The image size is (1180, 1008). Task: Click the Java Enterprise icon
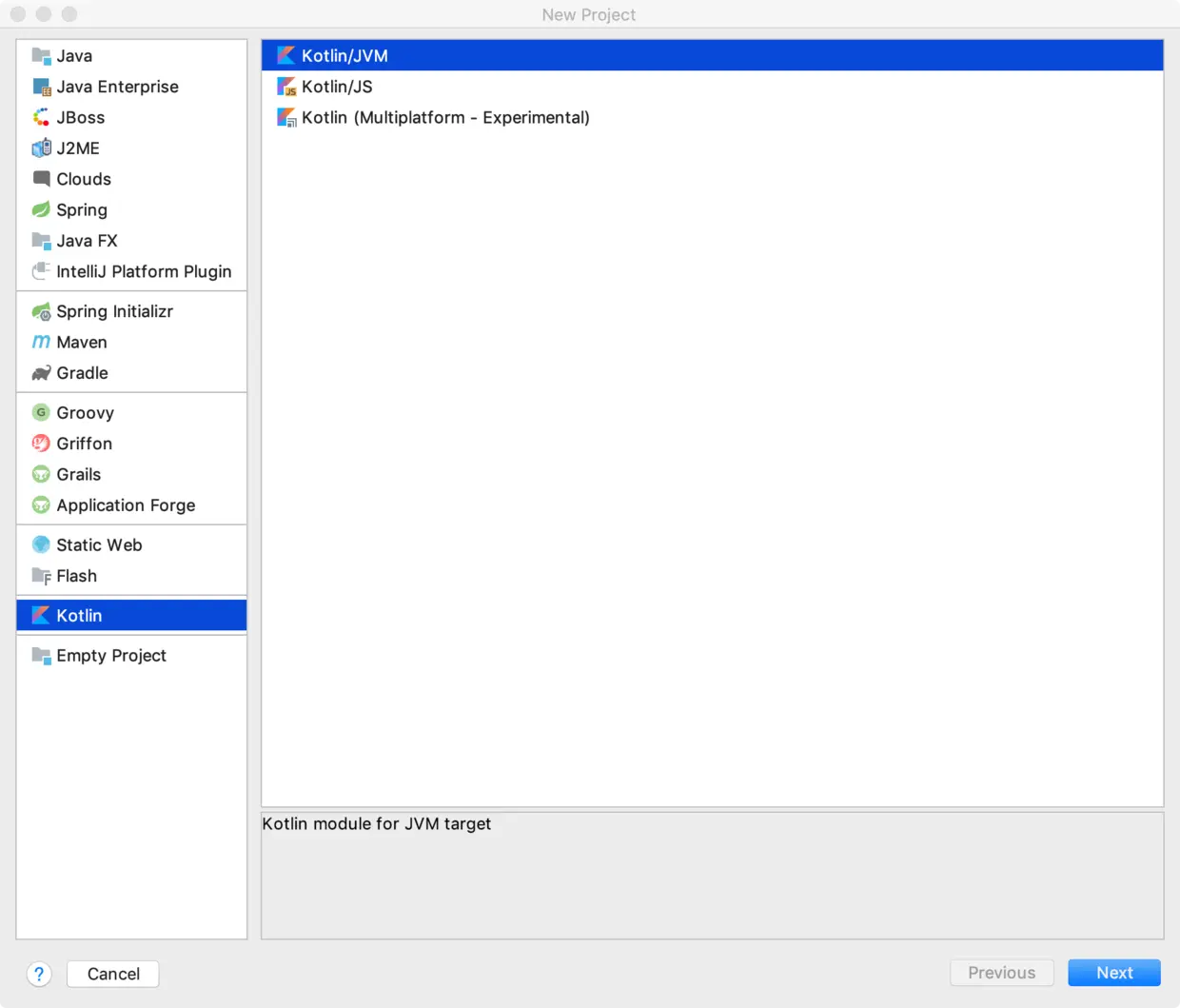[41, 87]
